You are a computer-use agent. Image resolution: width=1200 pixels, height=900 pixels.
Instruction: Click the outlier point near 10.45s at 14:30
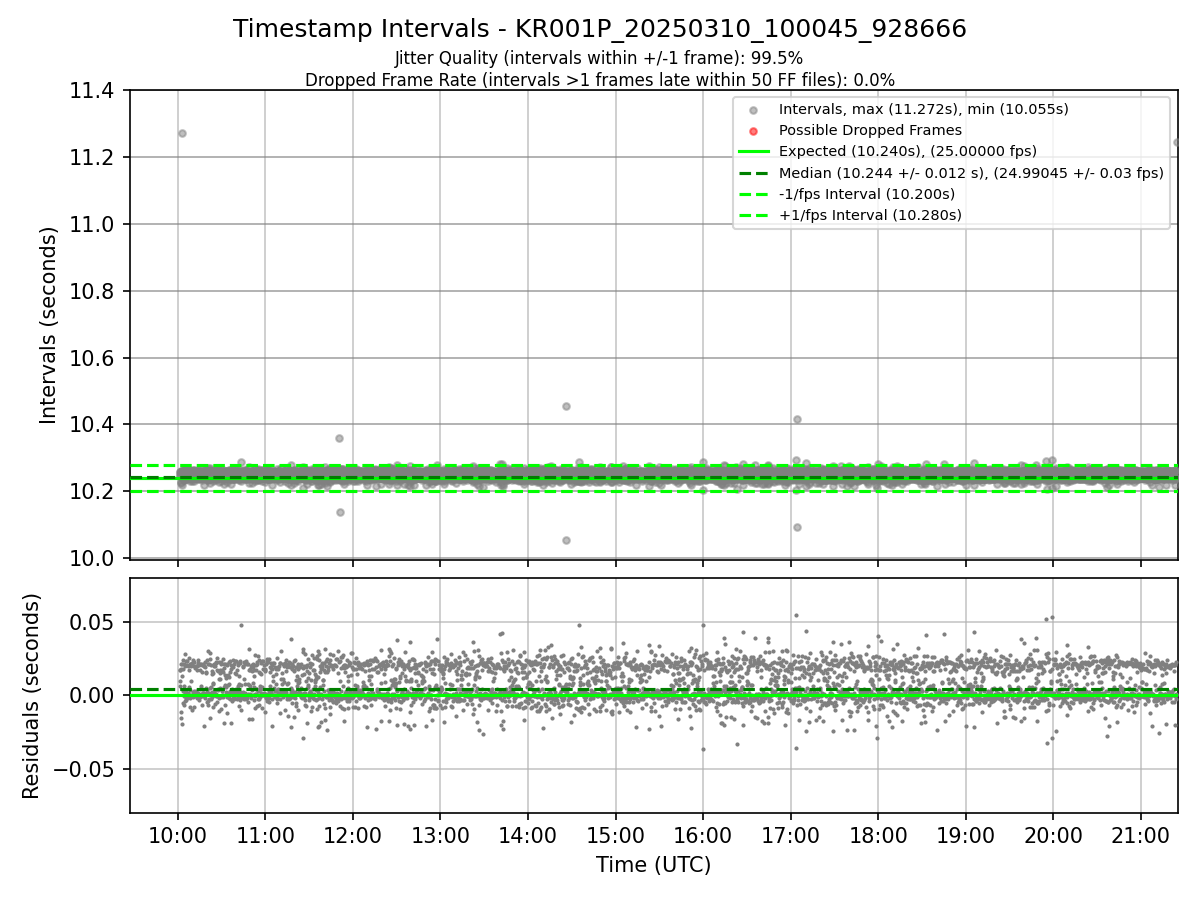566,406
